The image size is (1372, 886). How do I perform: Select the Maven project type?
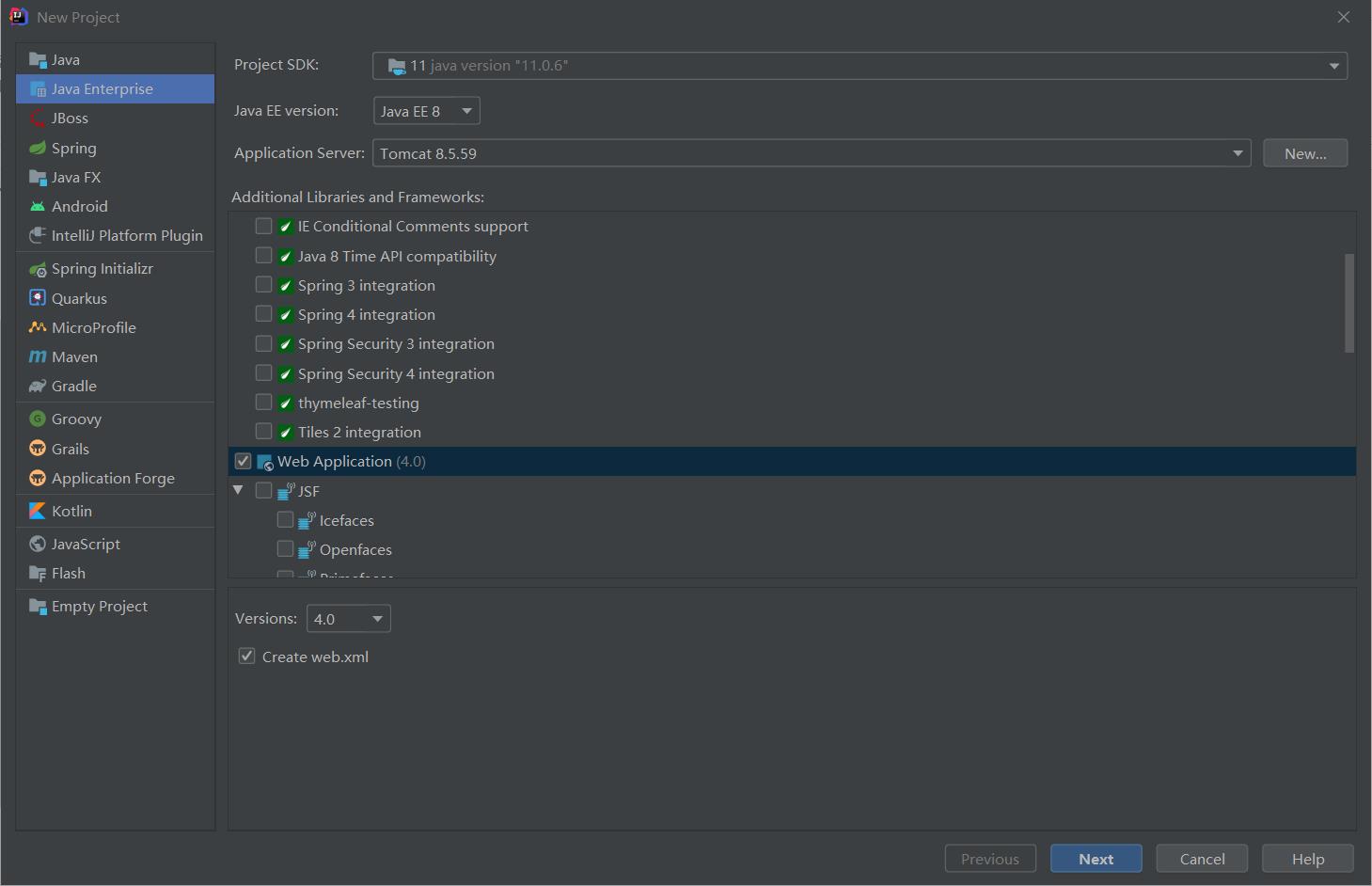click(x=115, y=356)
